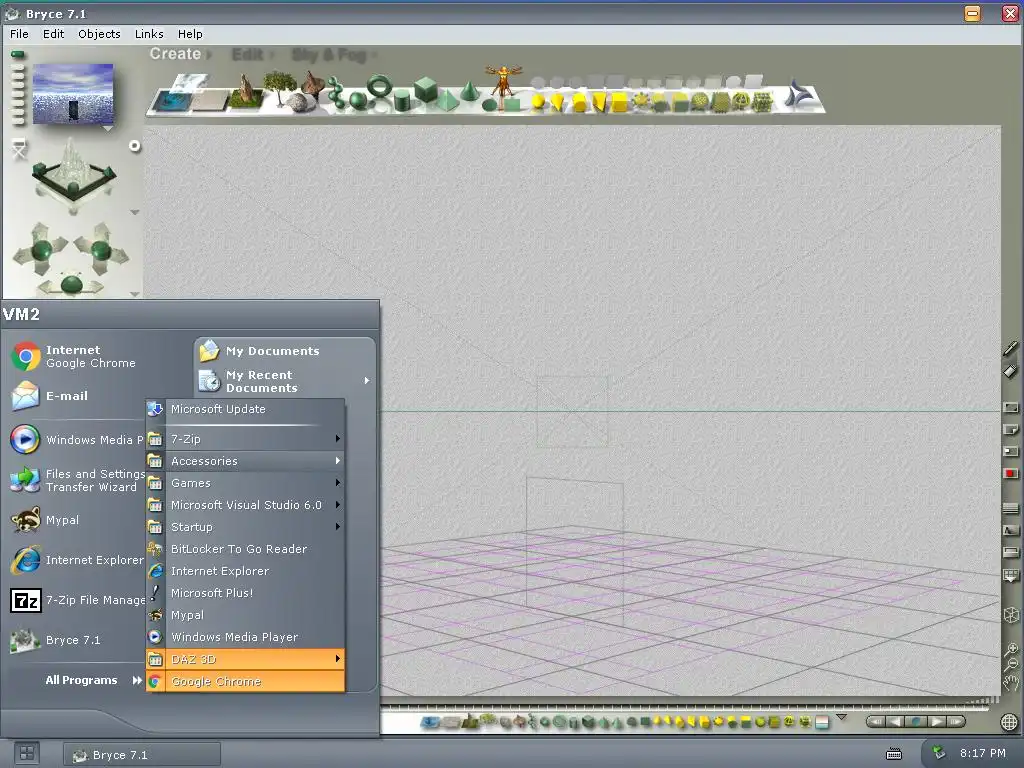Create a ground plane object
Viewport: 1024px width, 768px height.
210,101
